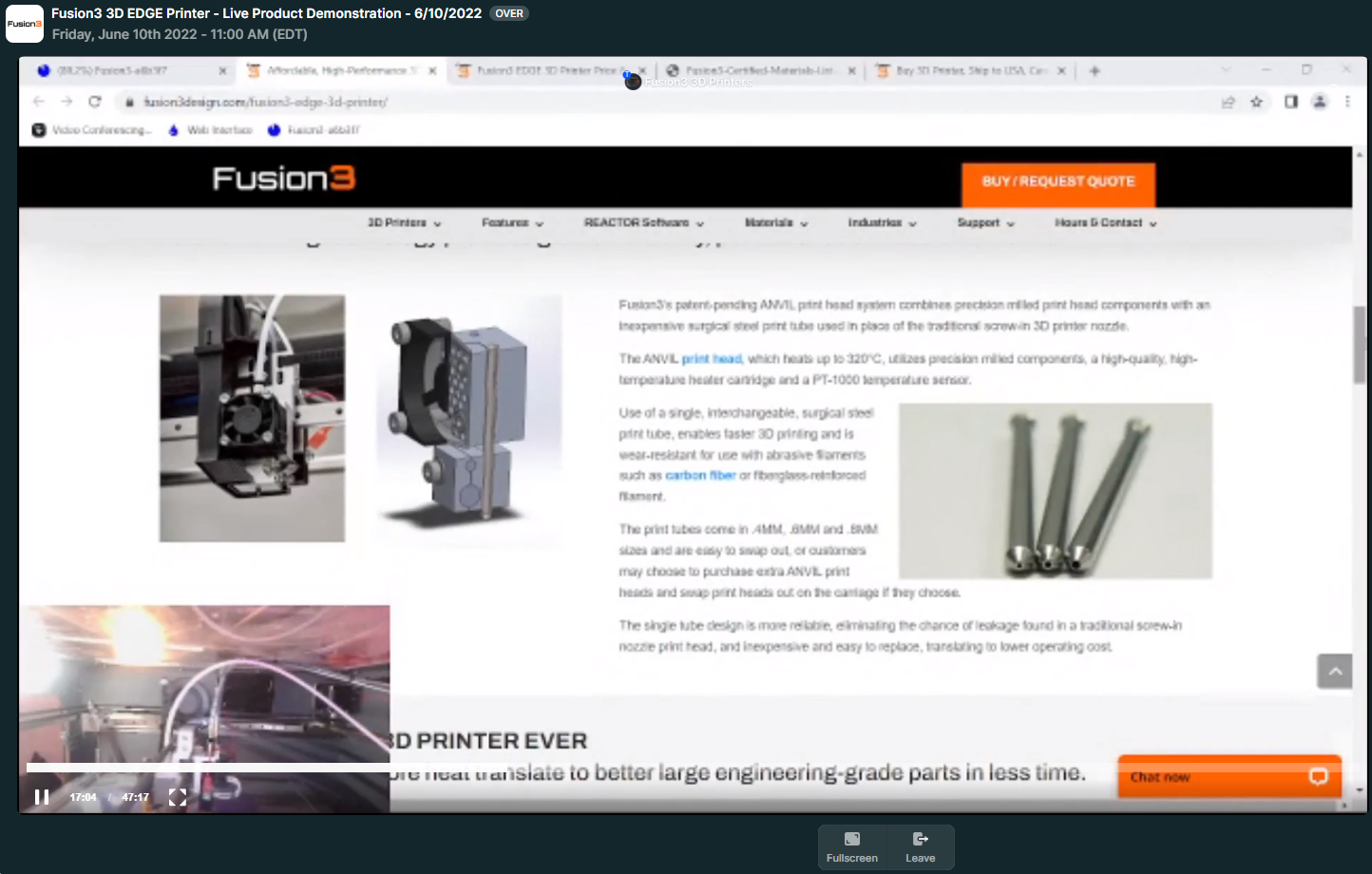Click the event date text
1372x874 pixels.
180,34
